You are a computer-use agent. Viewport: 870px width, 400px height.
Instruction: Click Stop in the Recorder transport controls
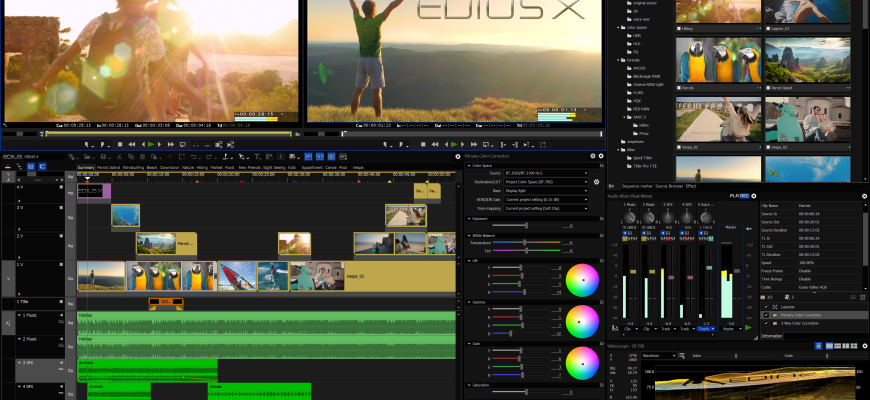(x=423, y=144)
